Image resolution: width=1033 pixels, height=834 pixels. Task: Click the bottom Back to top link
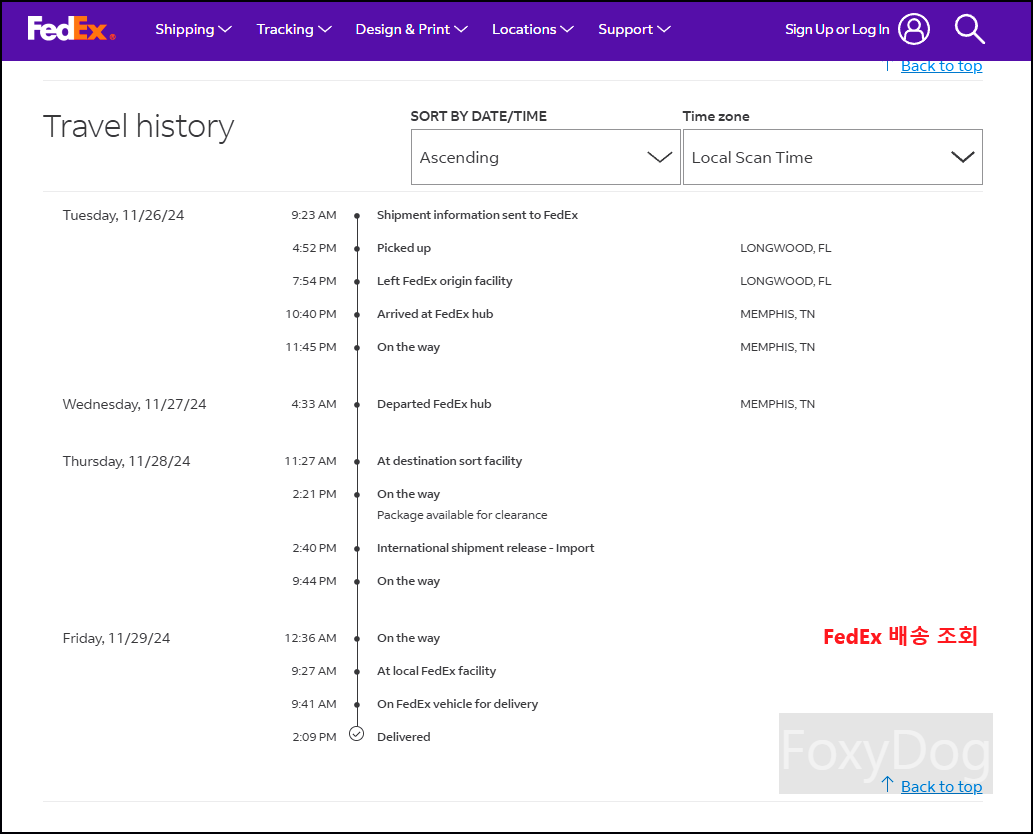pos(941,787)
